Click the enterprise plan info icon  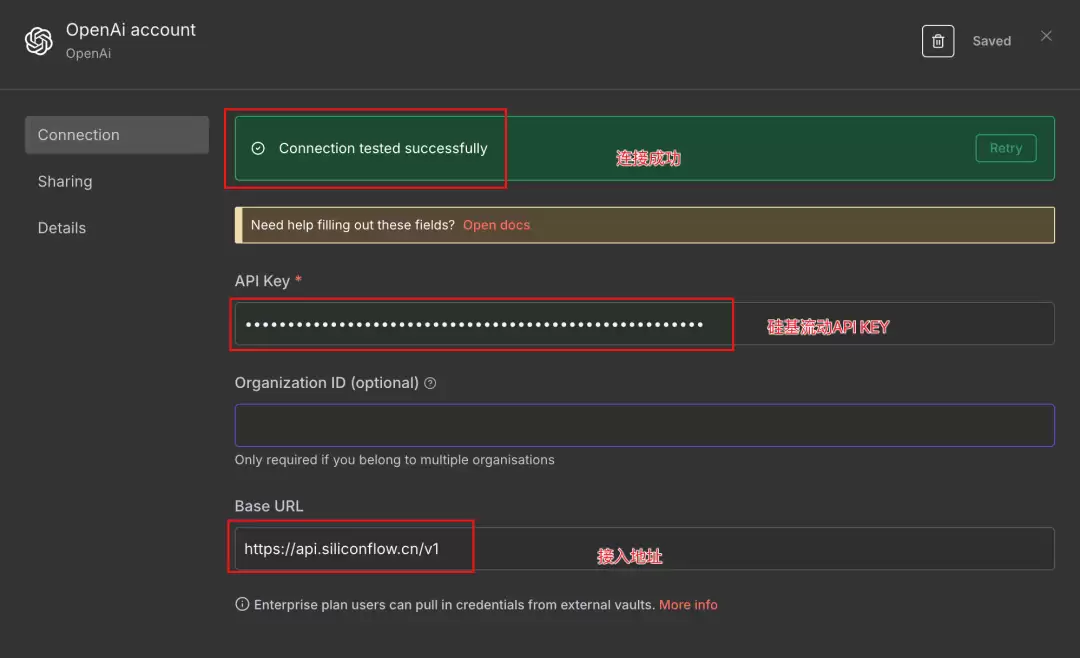click(x=242, y=604)
